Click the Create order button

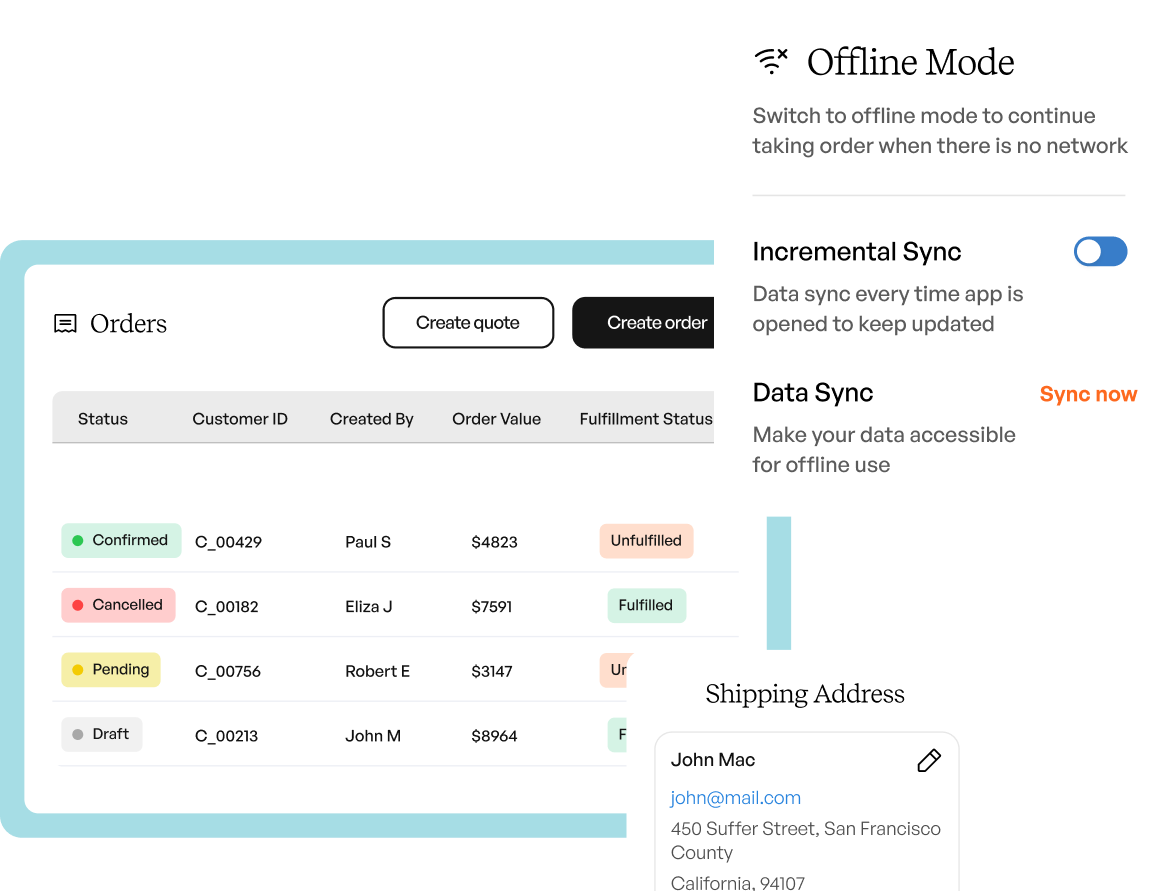(657, 322)
